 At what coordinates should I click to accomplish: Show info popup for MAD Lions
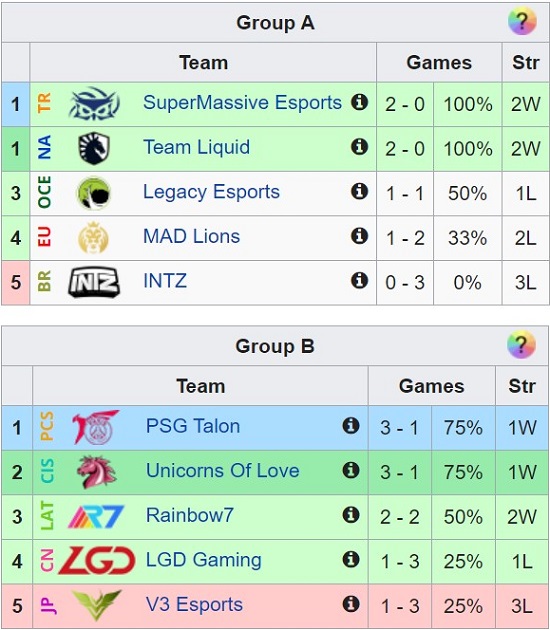tap(360, 236)
